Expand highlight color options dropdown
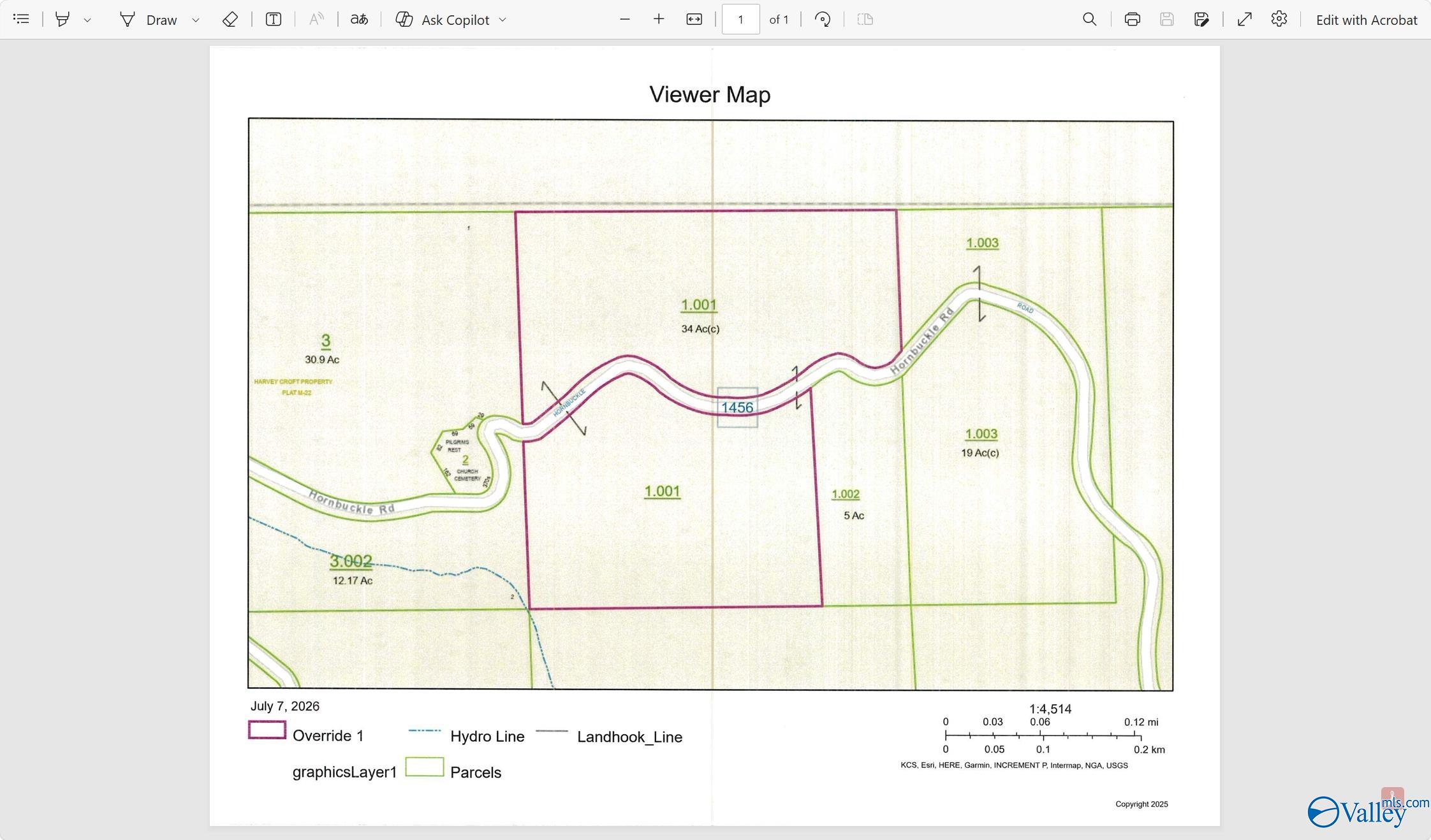The height and width of the screenshot is (840, 1431). [87, 20]
